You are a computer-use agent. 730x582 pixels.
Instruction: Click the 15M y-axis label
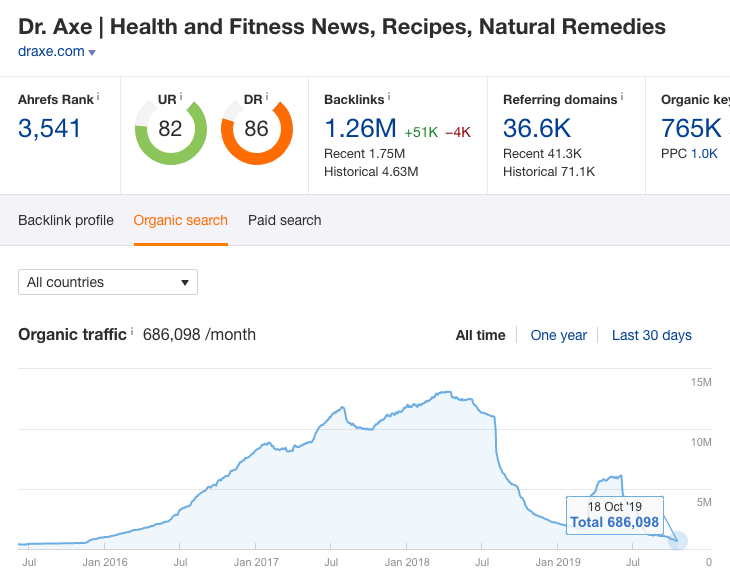pos(701,382)
